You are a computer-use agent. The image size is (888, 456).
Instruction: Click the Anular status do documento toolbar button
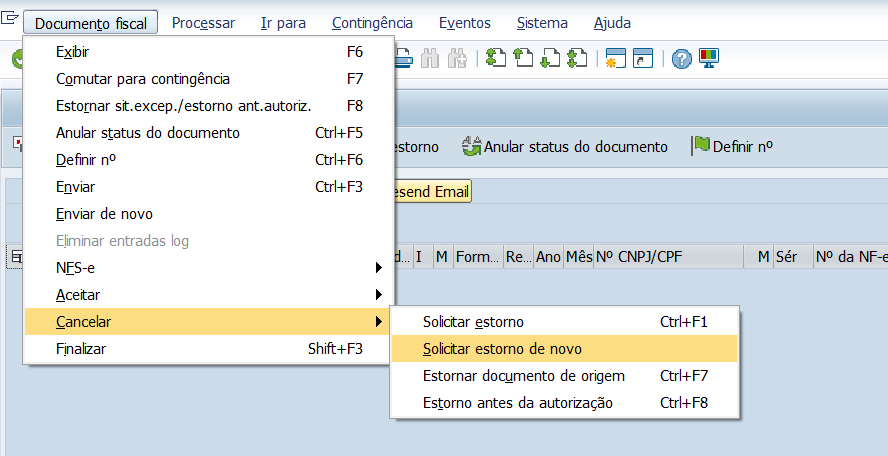pos(564,147)
